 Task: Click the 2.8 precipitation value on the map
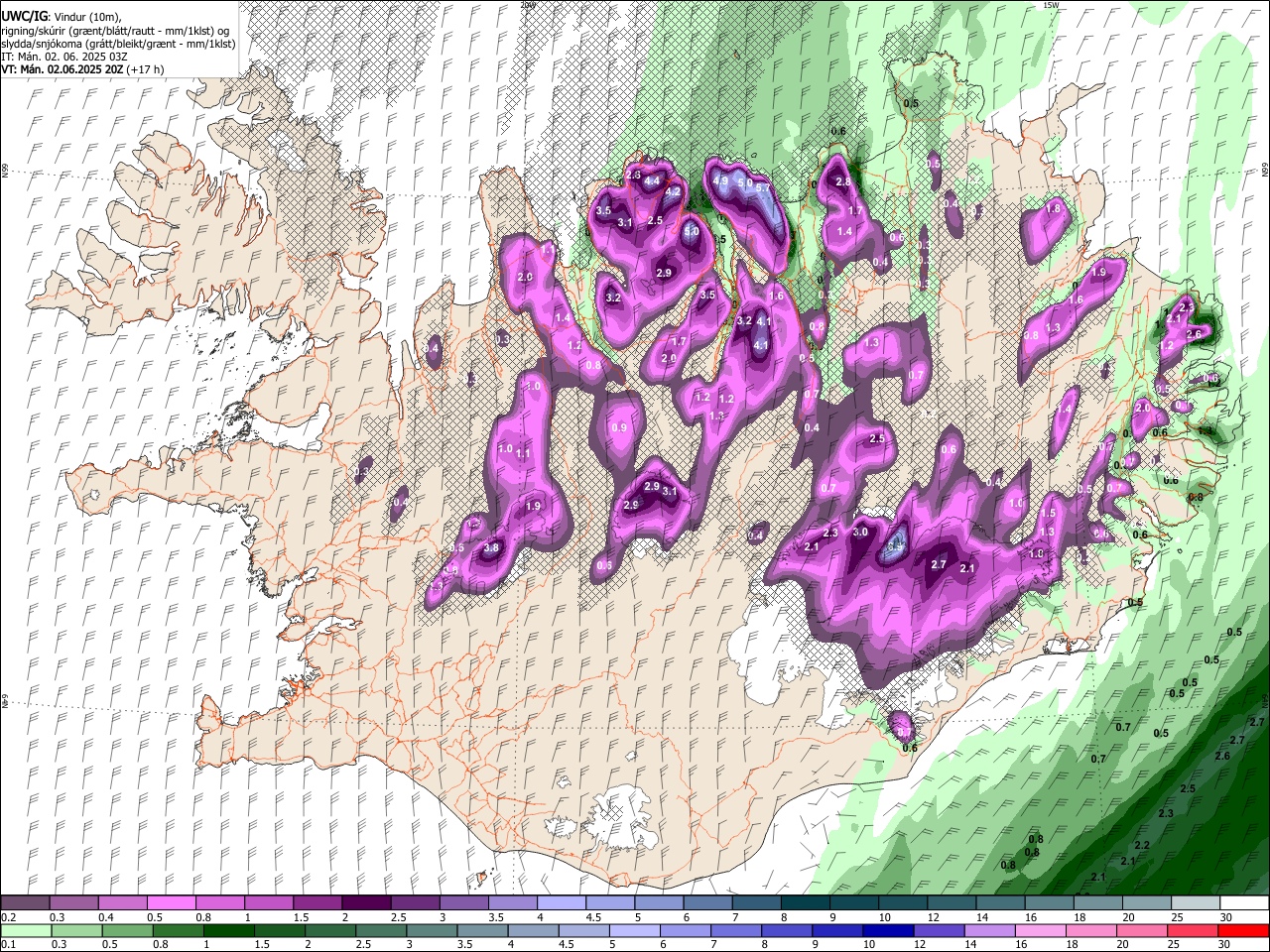[843, 182]
